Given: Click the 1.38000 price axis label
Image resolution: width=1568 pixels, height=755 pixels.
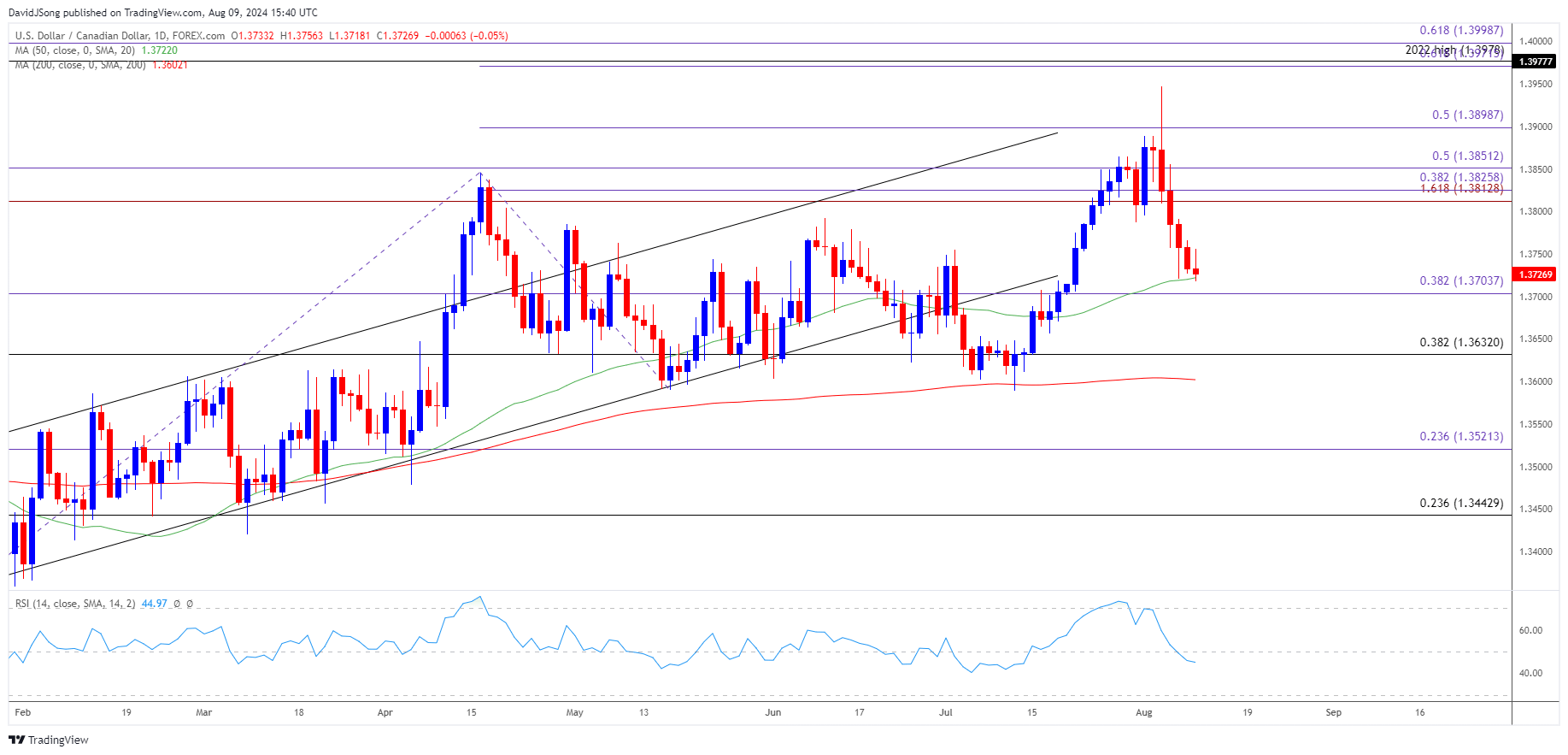Looking at the screenshot, I should pos(1536,211).
